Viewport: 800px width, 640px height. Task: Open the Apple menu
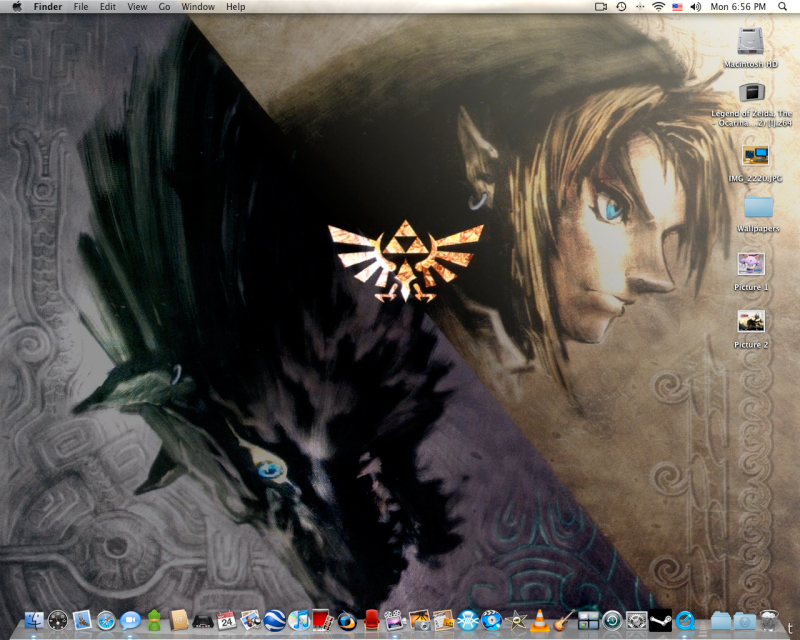17,7
